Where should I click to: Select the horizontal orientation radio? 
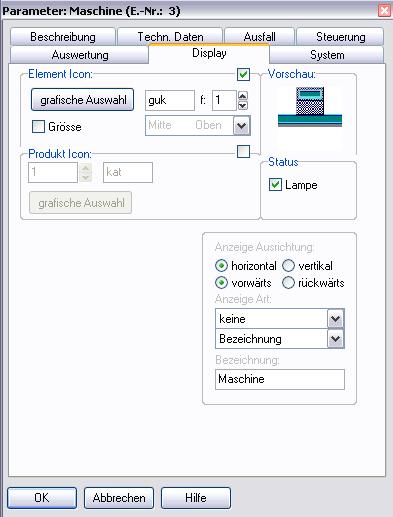[221, 266]
